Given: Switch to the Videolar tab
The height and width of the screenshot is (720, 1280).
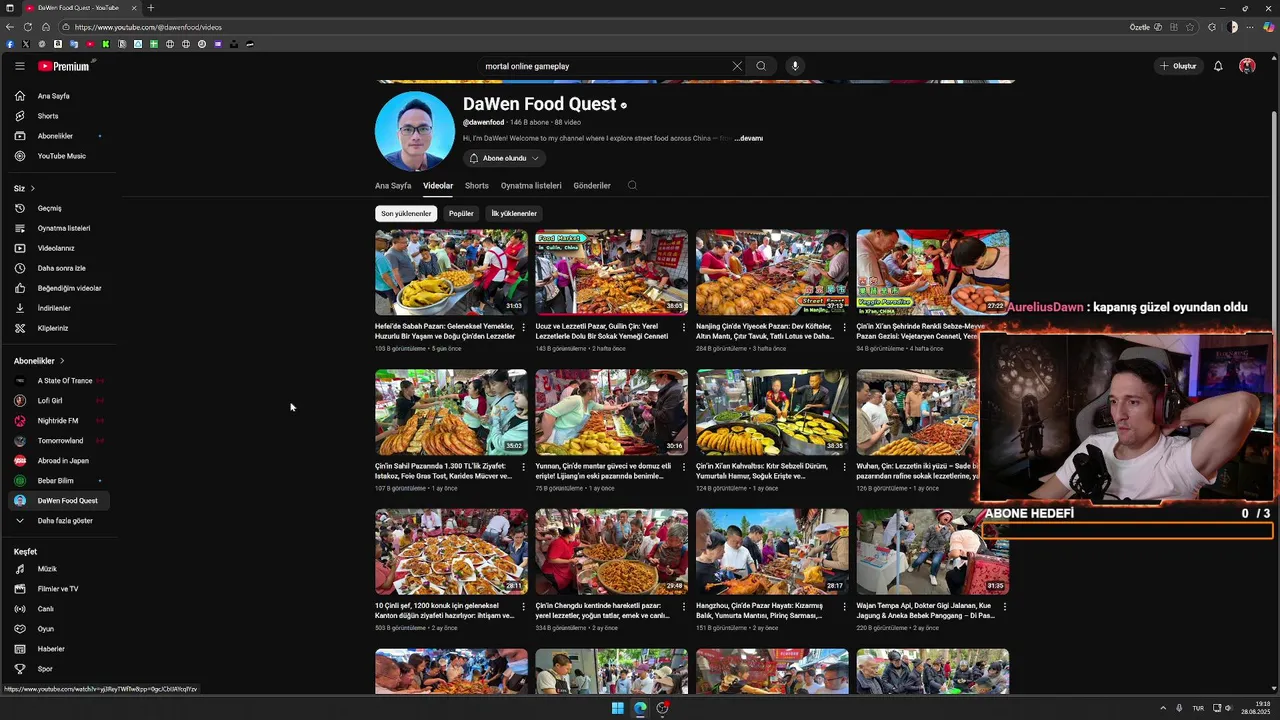Looking at the screenshot, I should [438, 185].
